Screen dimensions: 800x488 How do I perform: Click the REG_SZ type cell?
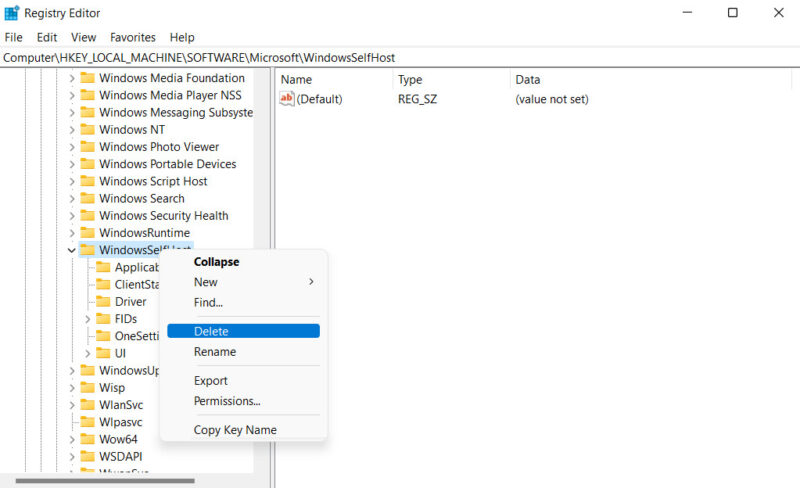[x=417, y=99]
